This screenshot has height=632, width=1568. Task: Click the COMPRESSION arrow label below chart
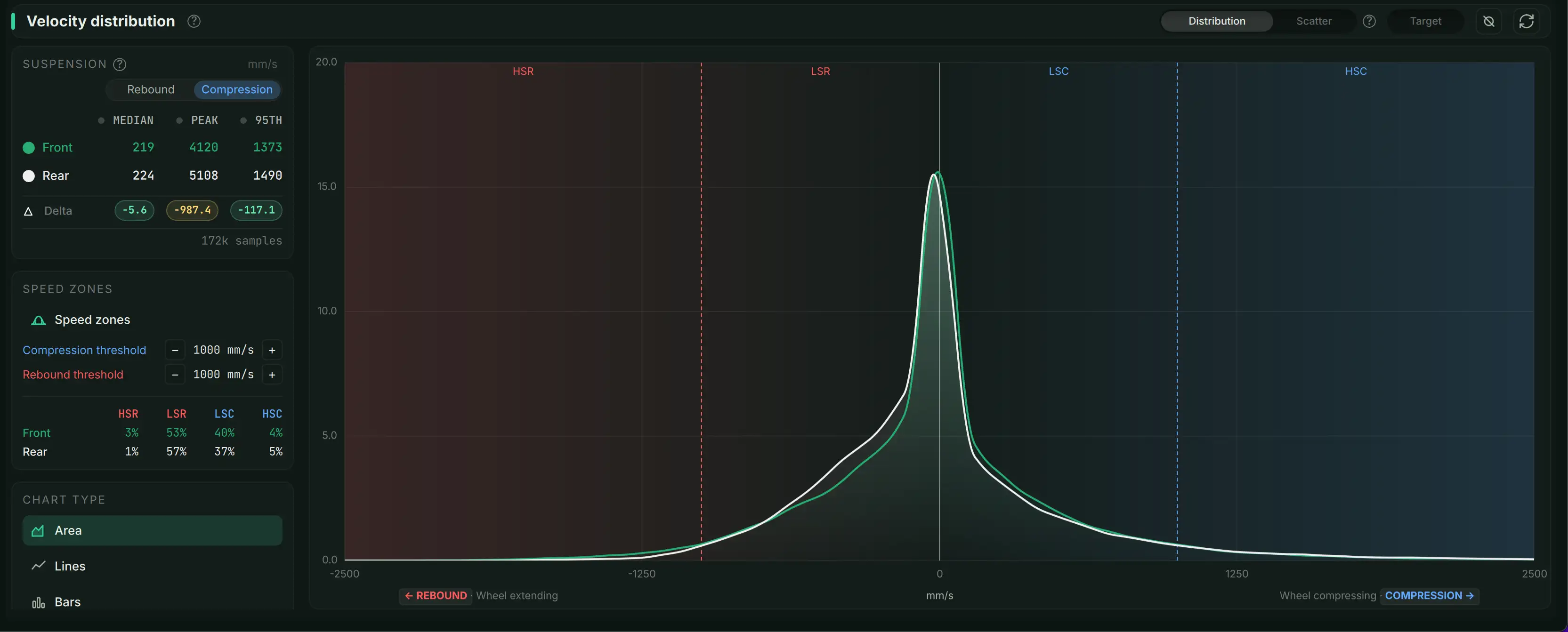1429,595
